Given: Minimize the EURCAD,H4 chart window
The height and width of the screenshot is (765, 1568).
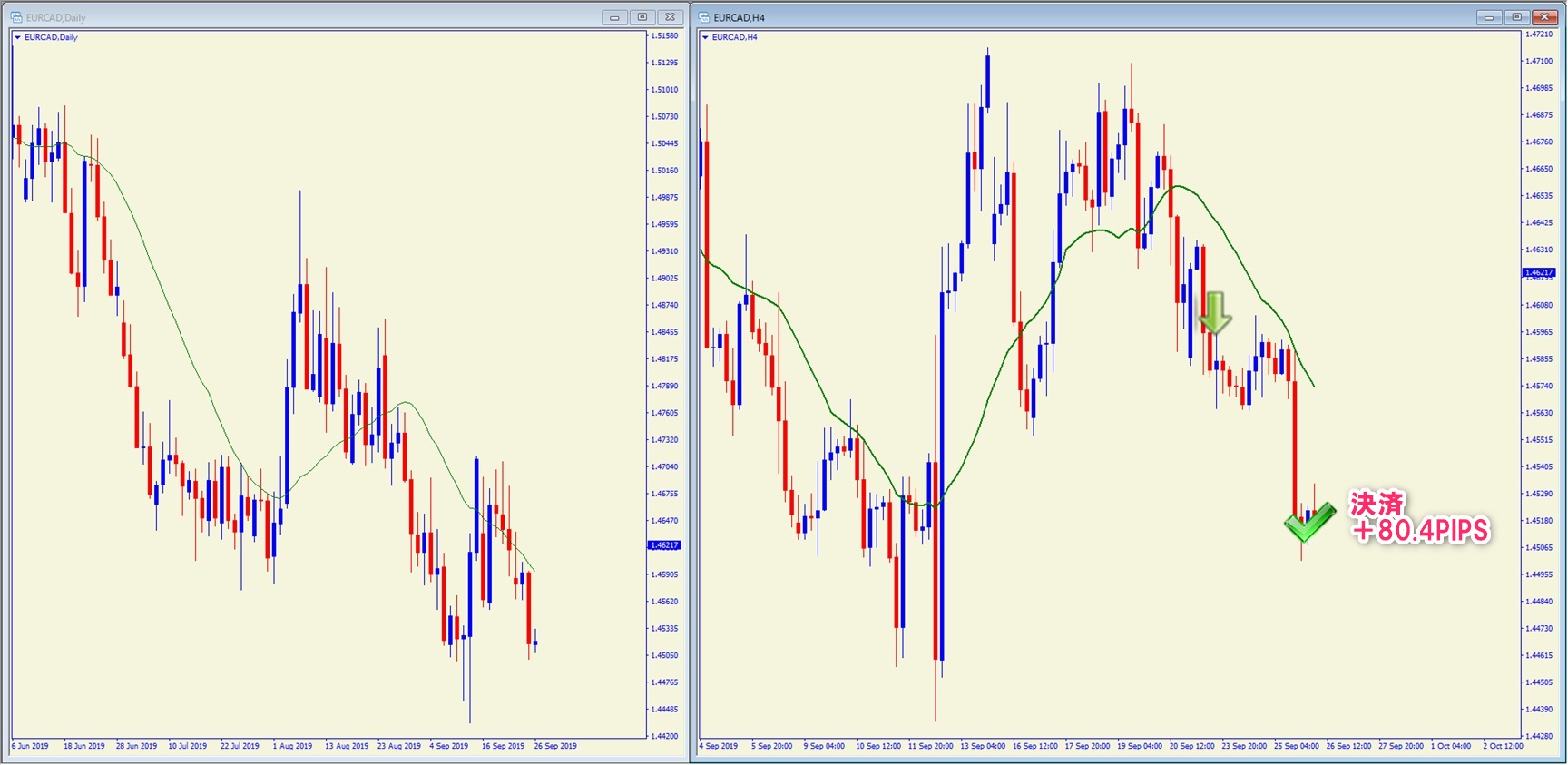Looking at the screenshot, I should (1489, 17).
